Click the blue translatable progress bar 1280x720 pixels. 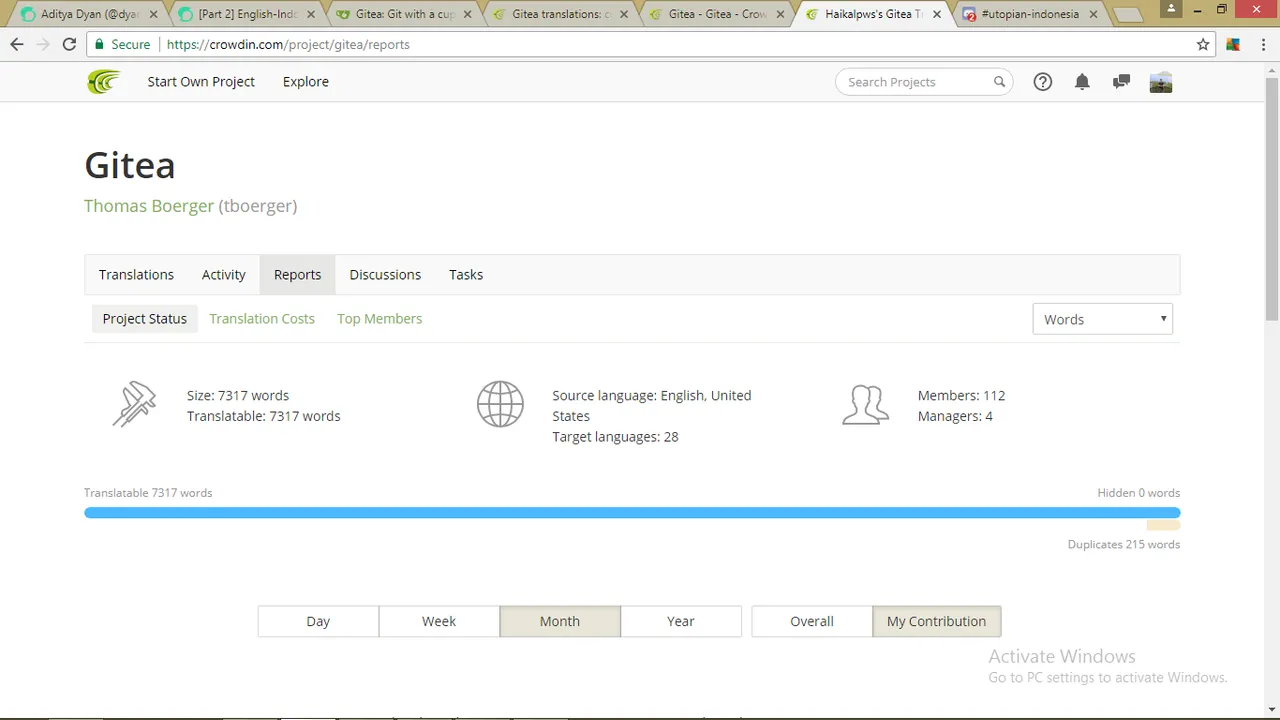(x=632, y=513)
